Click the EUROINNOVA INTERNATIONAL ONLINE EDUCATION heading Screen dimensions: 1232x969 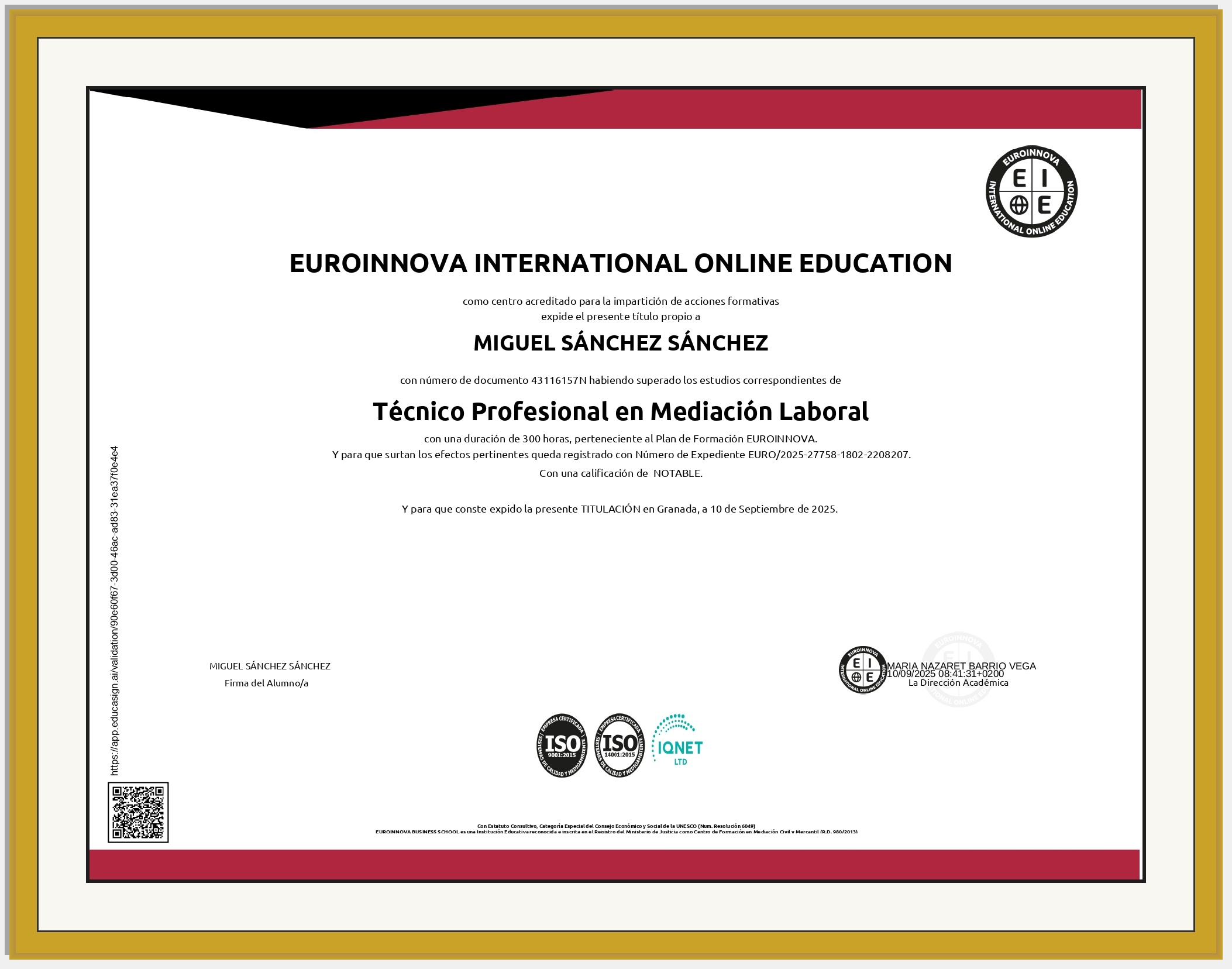coord(620,263)
